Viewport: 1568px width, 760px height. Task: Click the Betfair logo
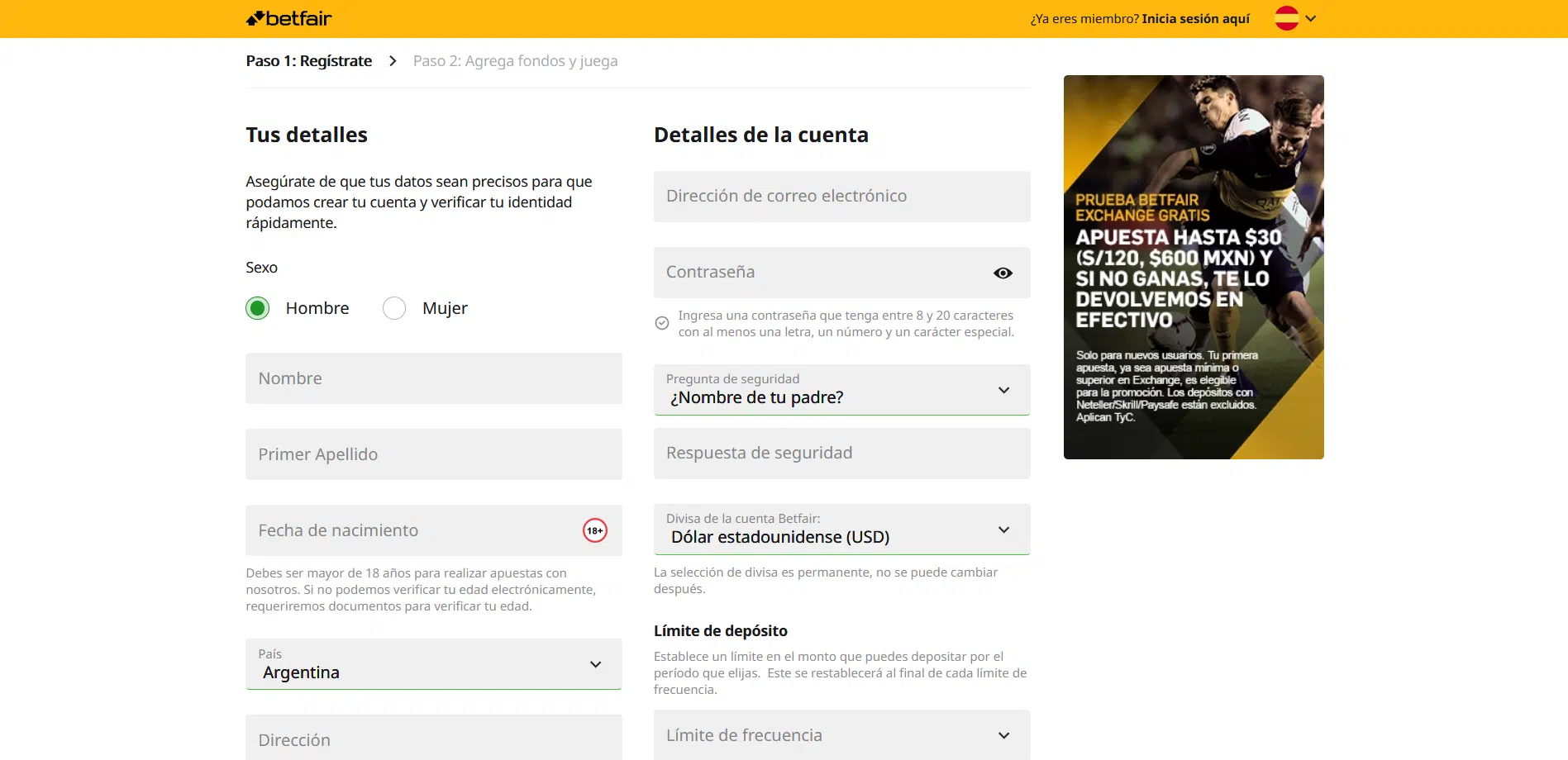[x=288, y=18]
